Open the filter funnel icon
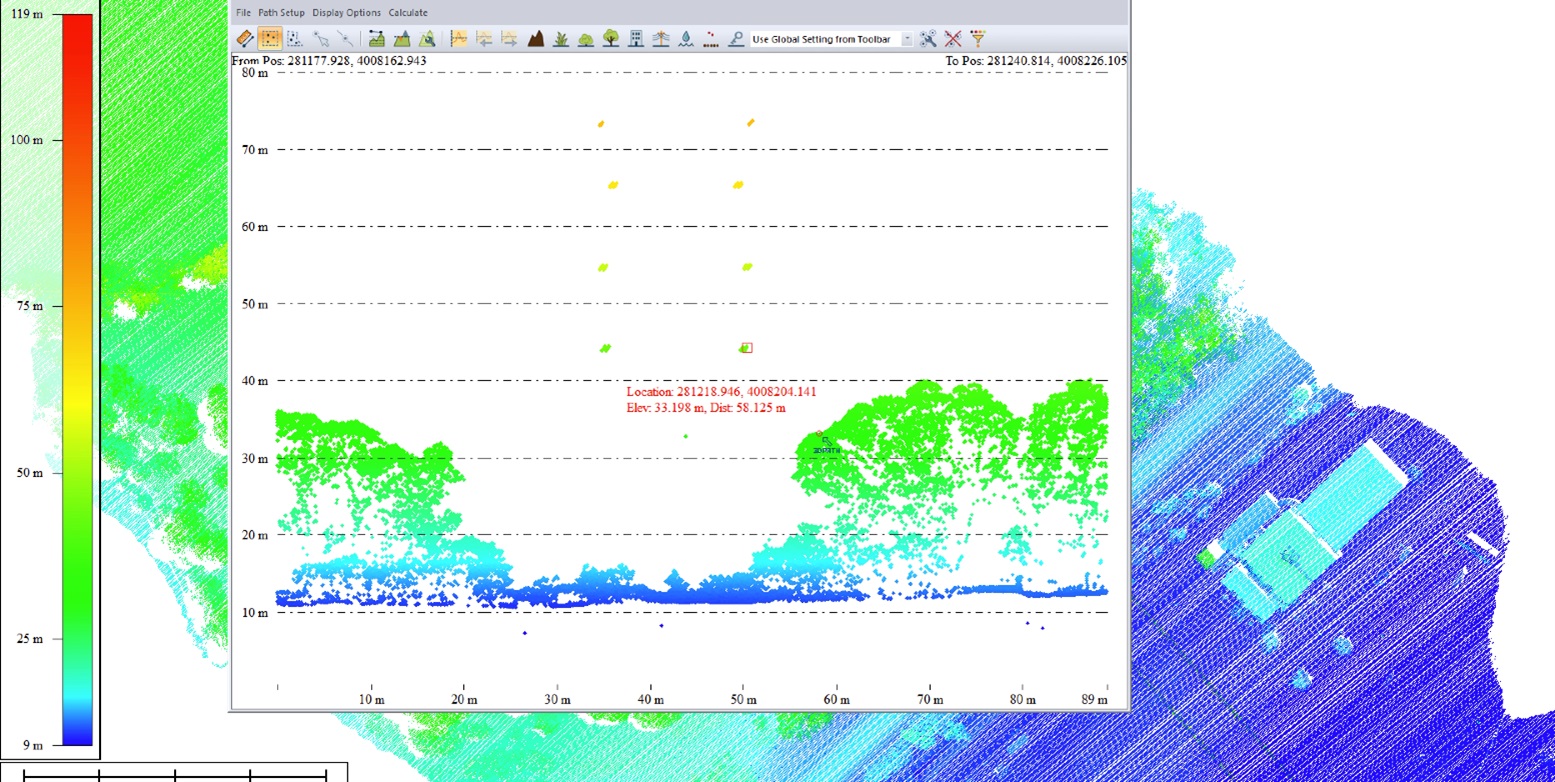This screenshot has width=1555, height=782. click(x=978, y=39)
